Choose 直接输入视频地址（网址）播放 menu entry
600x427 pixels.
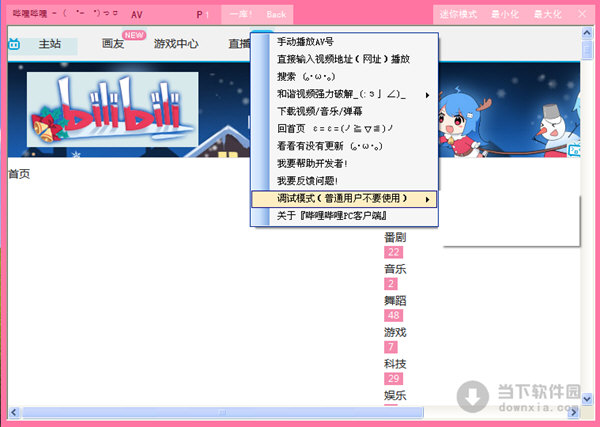tap(344, 59)
